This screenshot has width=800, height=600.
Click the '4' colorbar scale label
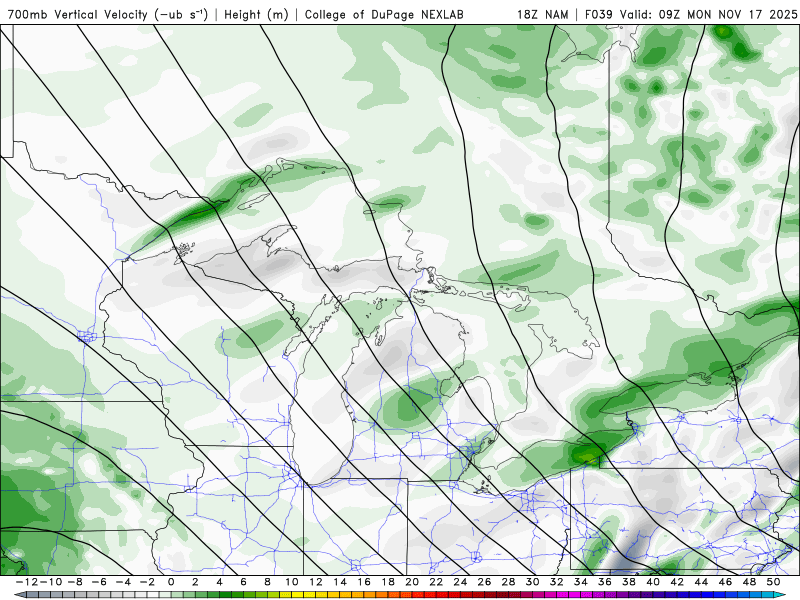(219, 582)
